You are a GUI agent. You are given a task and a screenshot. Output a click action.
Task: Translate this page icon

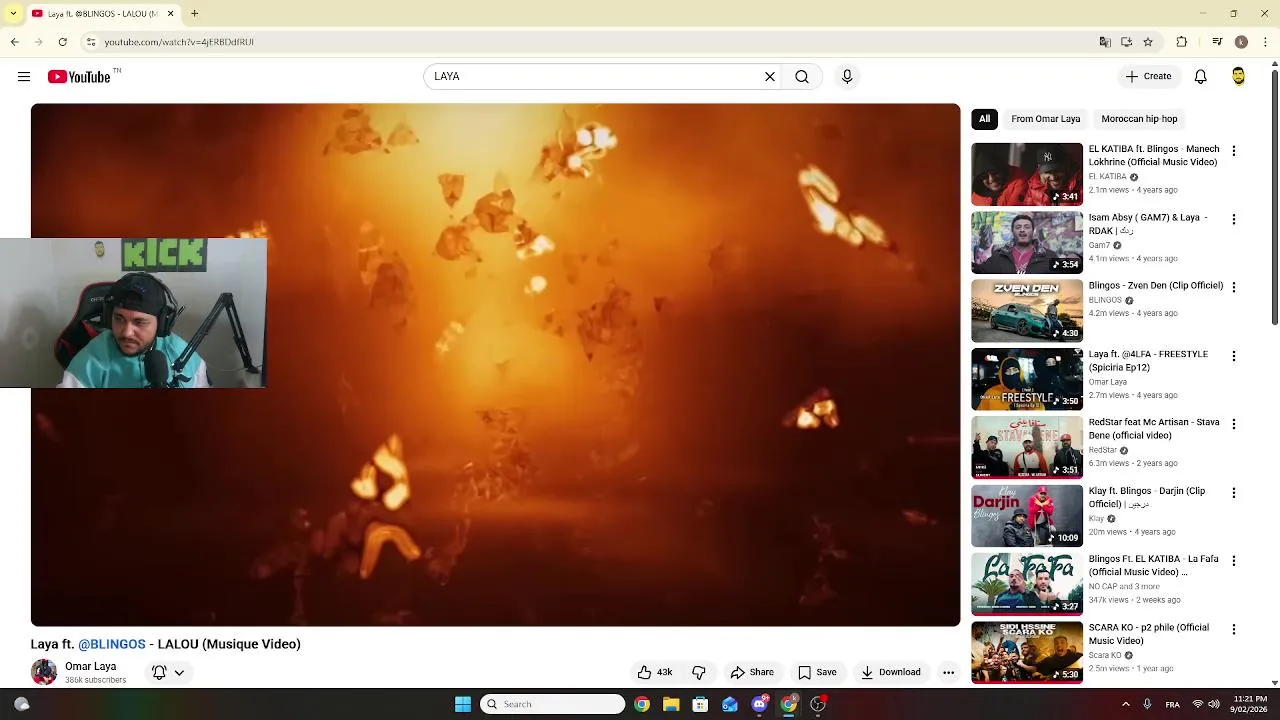1104,42
